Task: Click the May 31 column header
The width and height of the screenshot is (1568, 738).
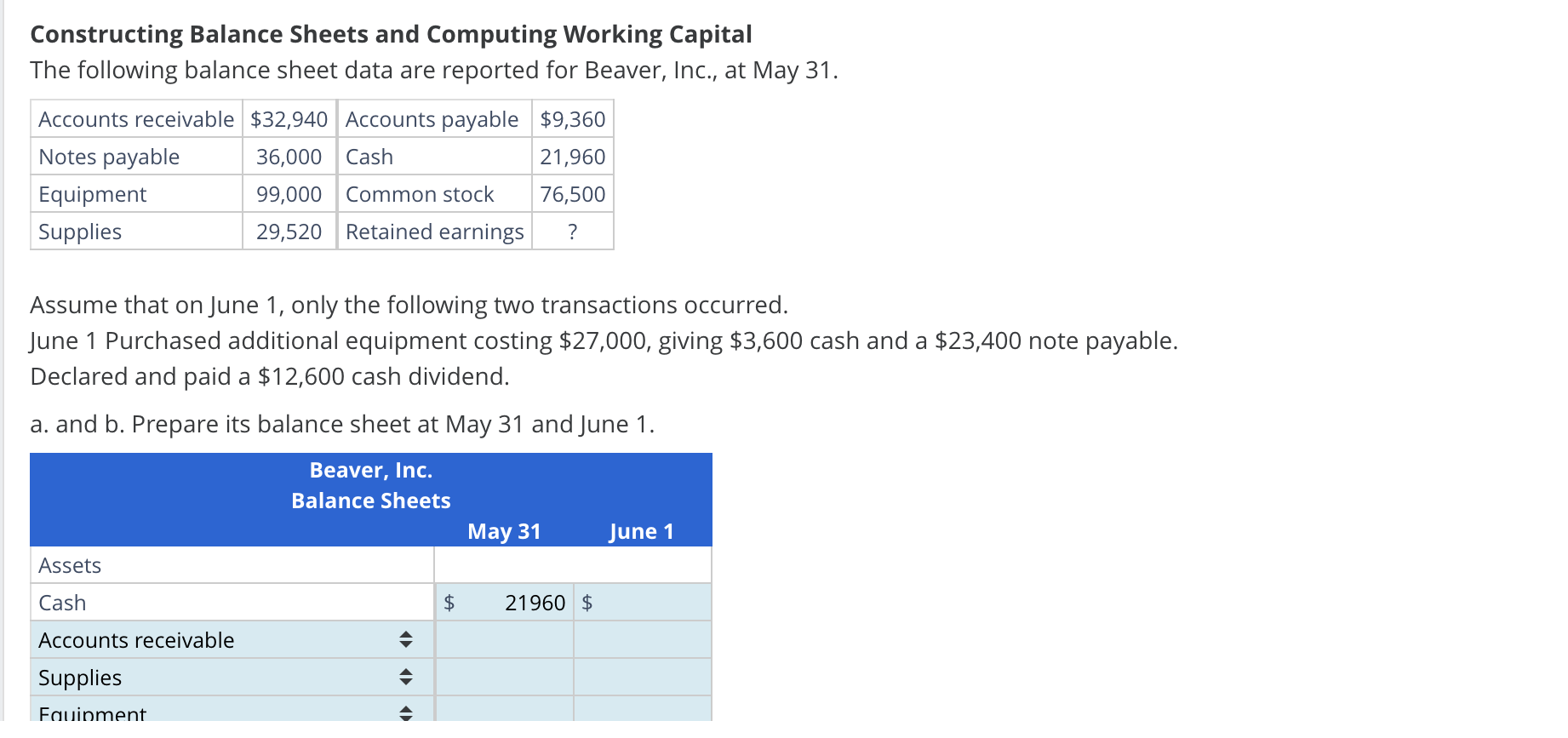Action: click(504, 530)
